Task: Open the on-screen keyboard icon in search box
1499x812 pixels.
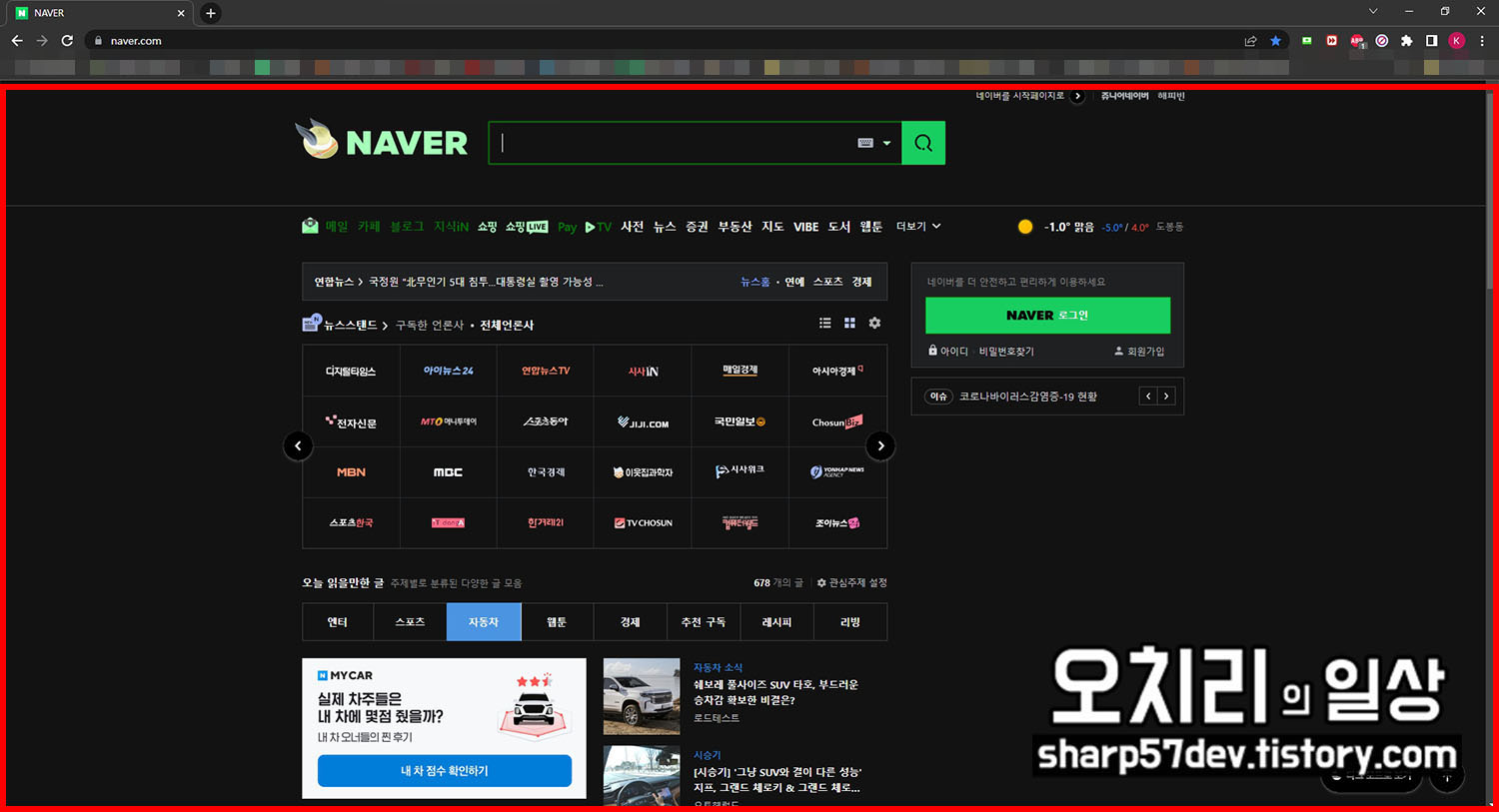Action: click(x=865, y=143)
